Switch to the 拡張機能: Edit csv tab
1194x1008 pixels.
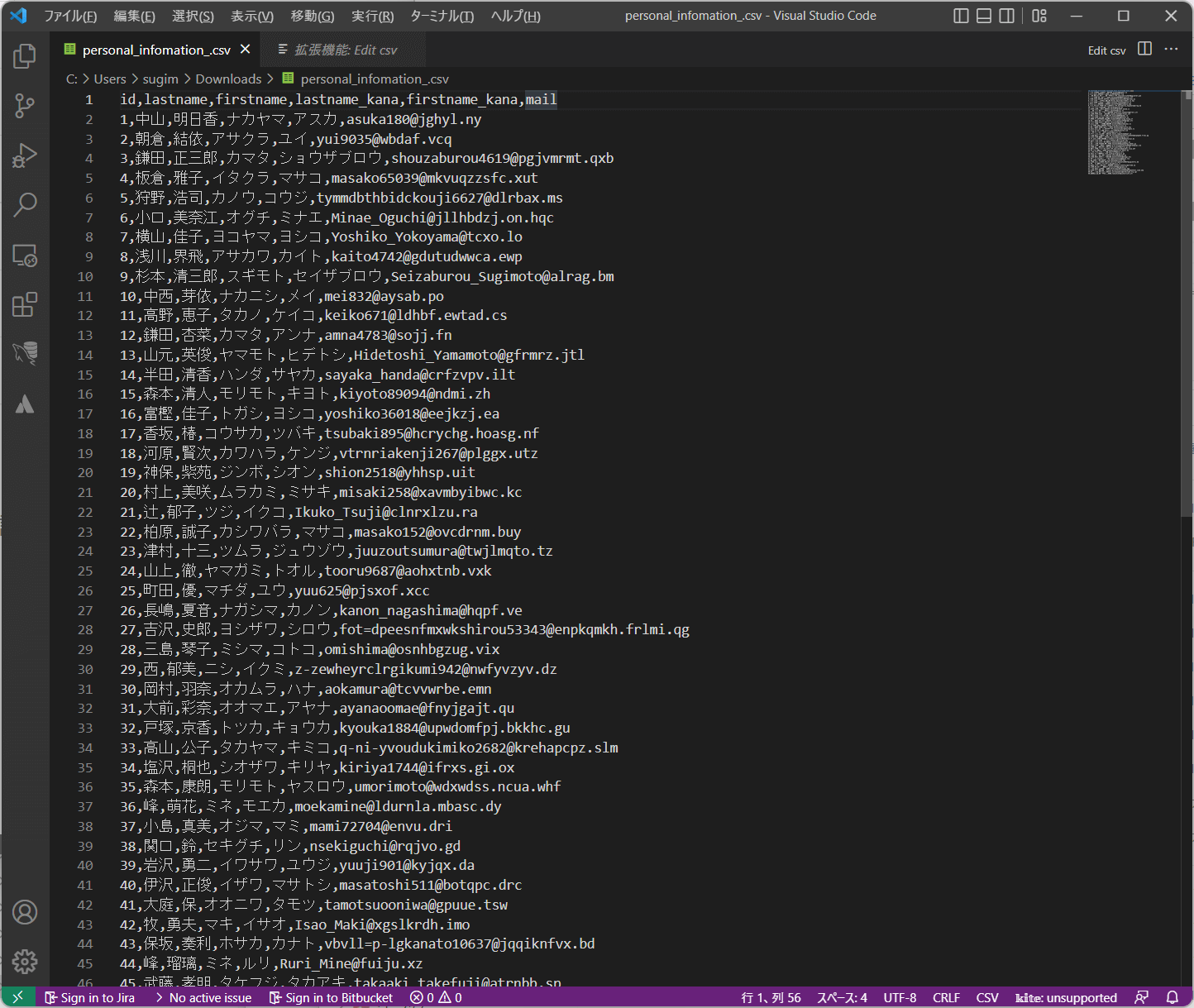[x=343, y=50]
